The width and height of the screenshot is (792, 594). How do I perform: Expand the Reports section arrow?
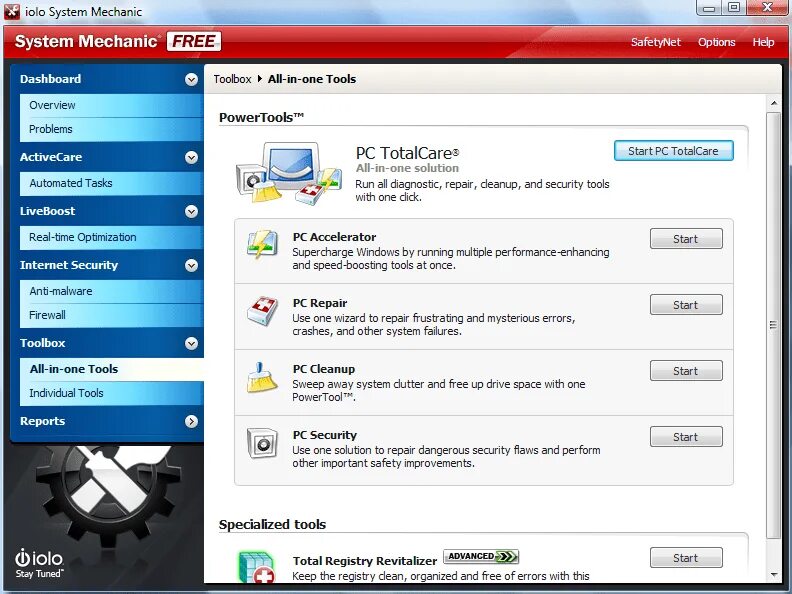pos(191,421)
